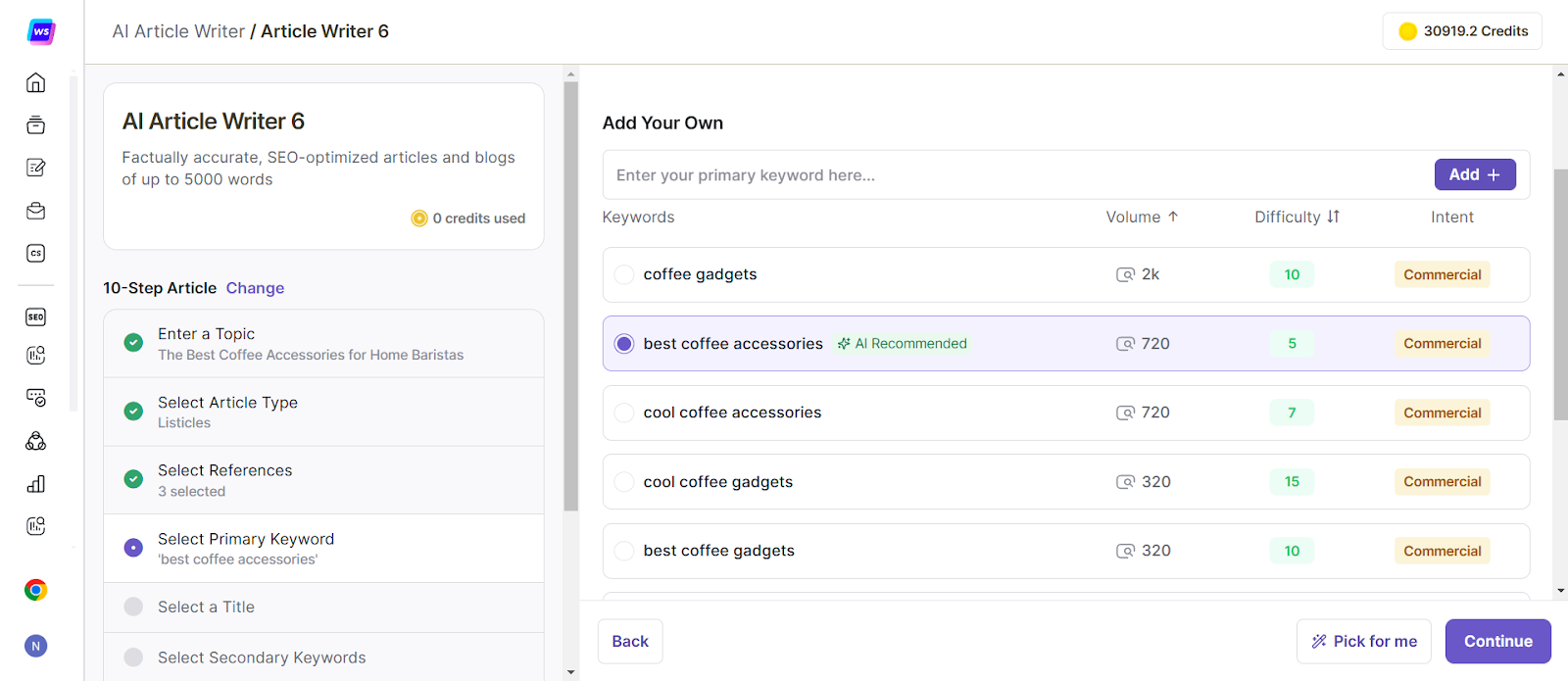Click the Pick for me button

(1363, 641)
